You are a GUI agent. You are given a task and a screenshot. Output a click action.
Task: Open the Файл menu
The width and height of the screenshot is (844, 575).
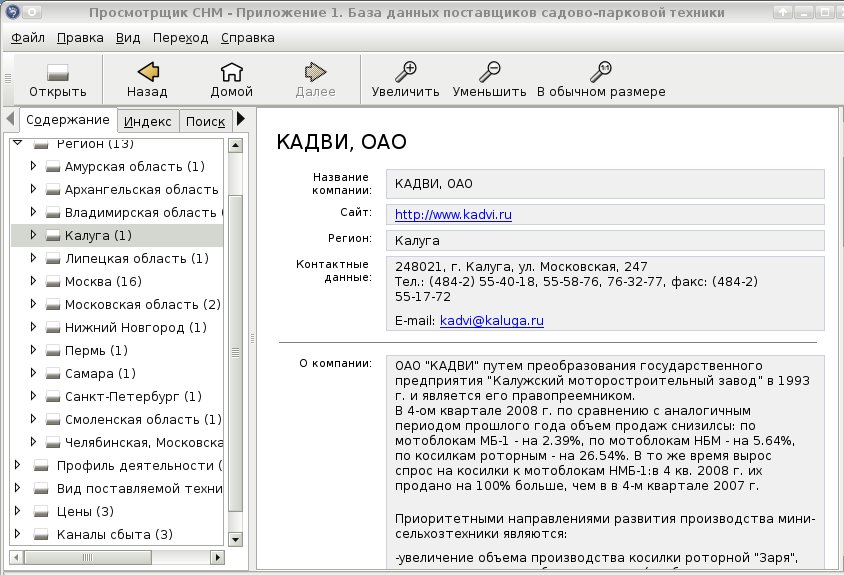tap(28, 38)
